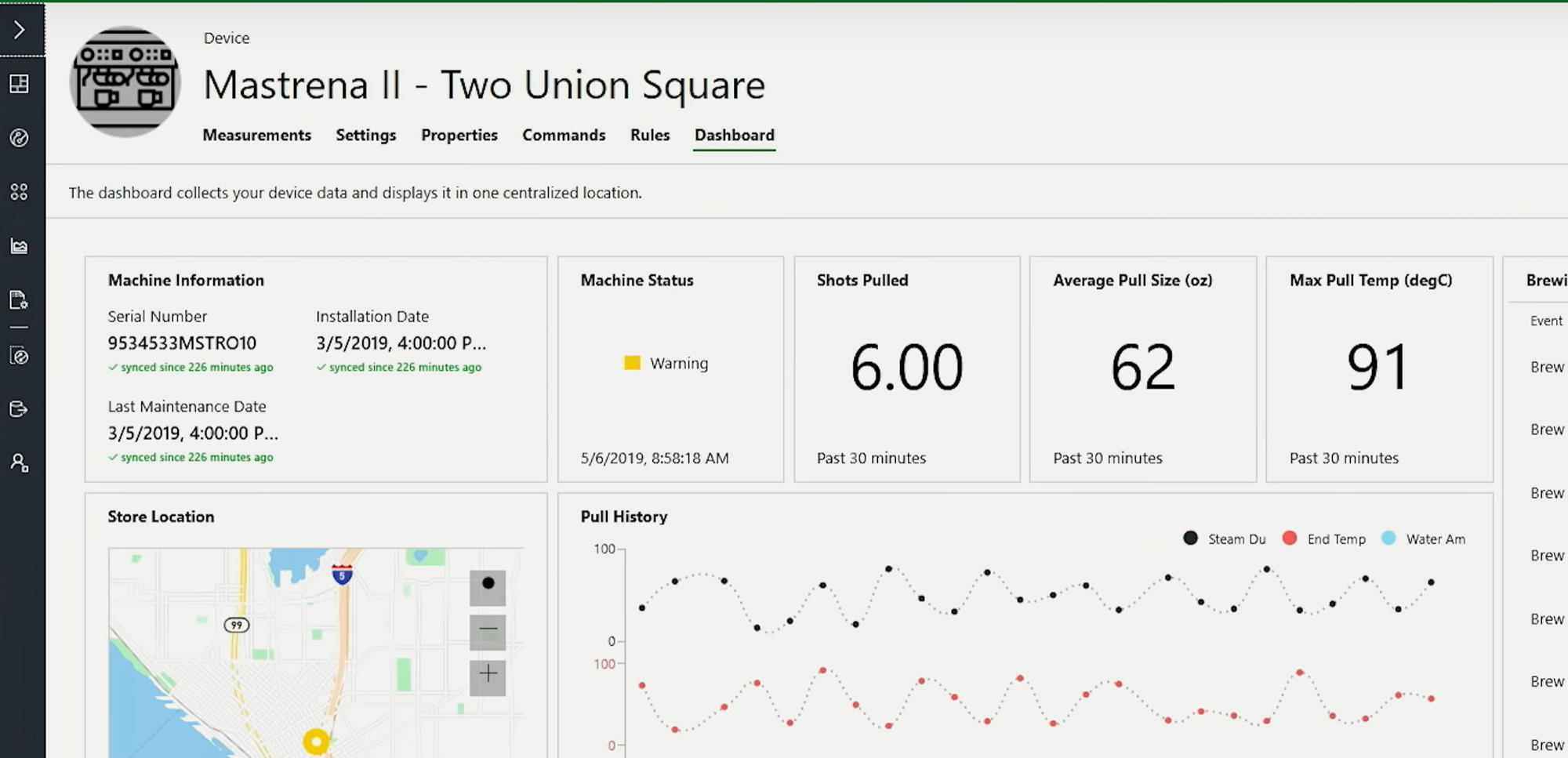1568x758 pixels.
Task: Click the Average Pull Size value 62
Action: pos(1143,367)
